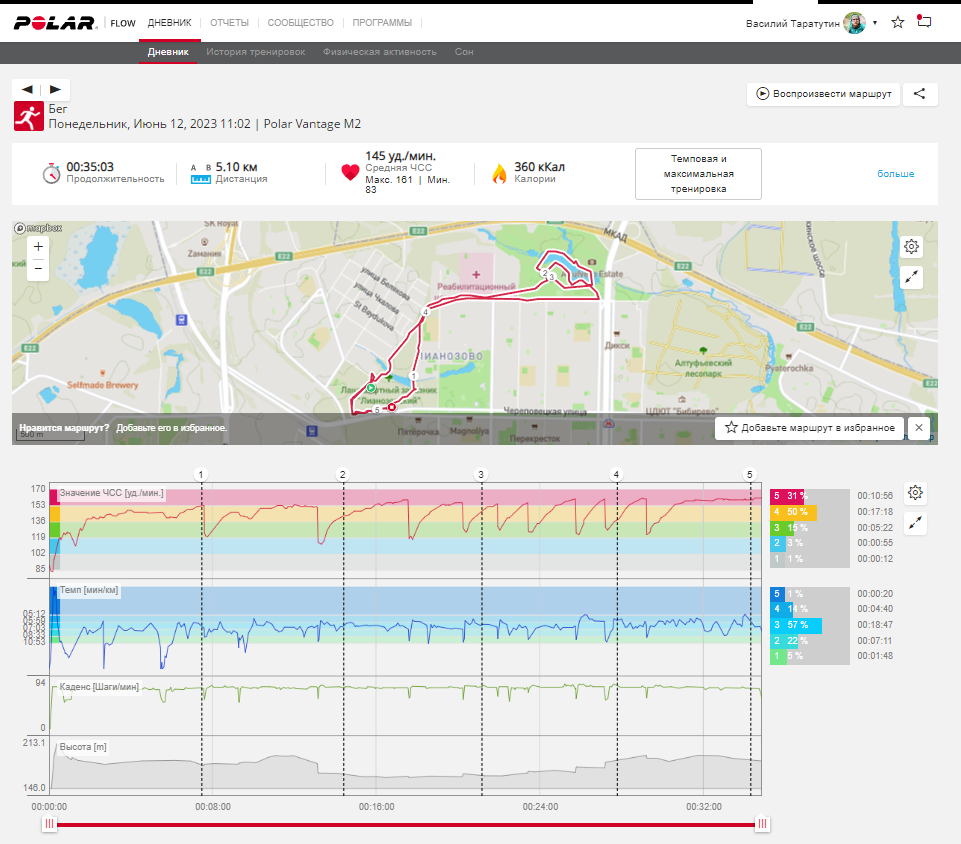
Task: Open user account dropdown arrow
Action: point(875,23)
